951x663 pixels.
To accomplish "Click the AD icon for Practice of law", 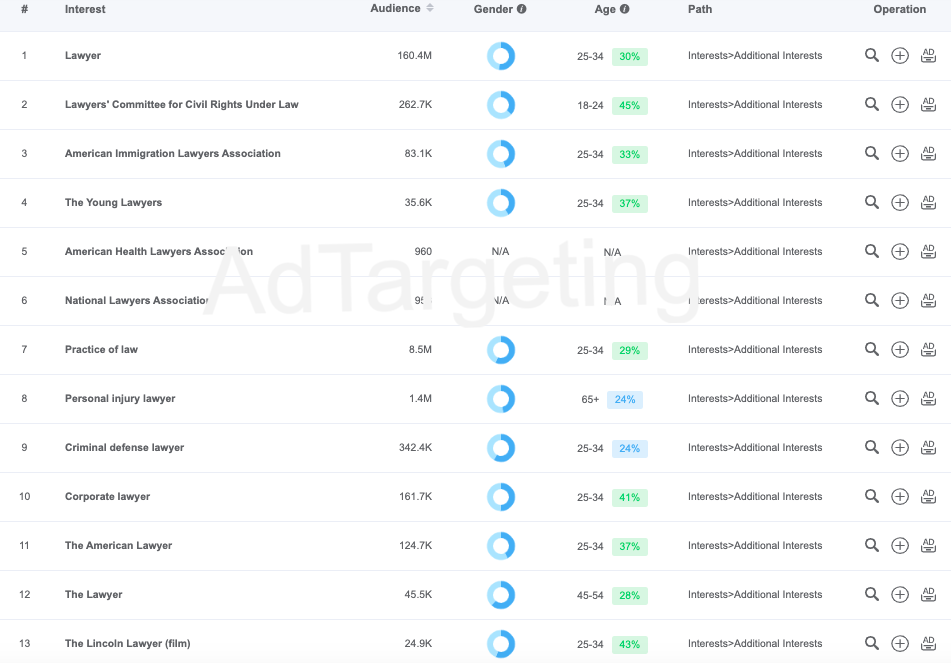I will click(x=928, y=349).
